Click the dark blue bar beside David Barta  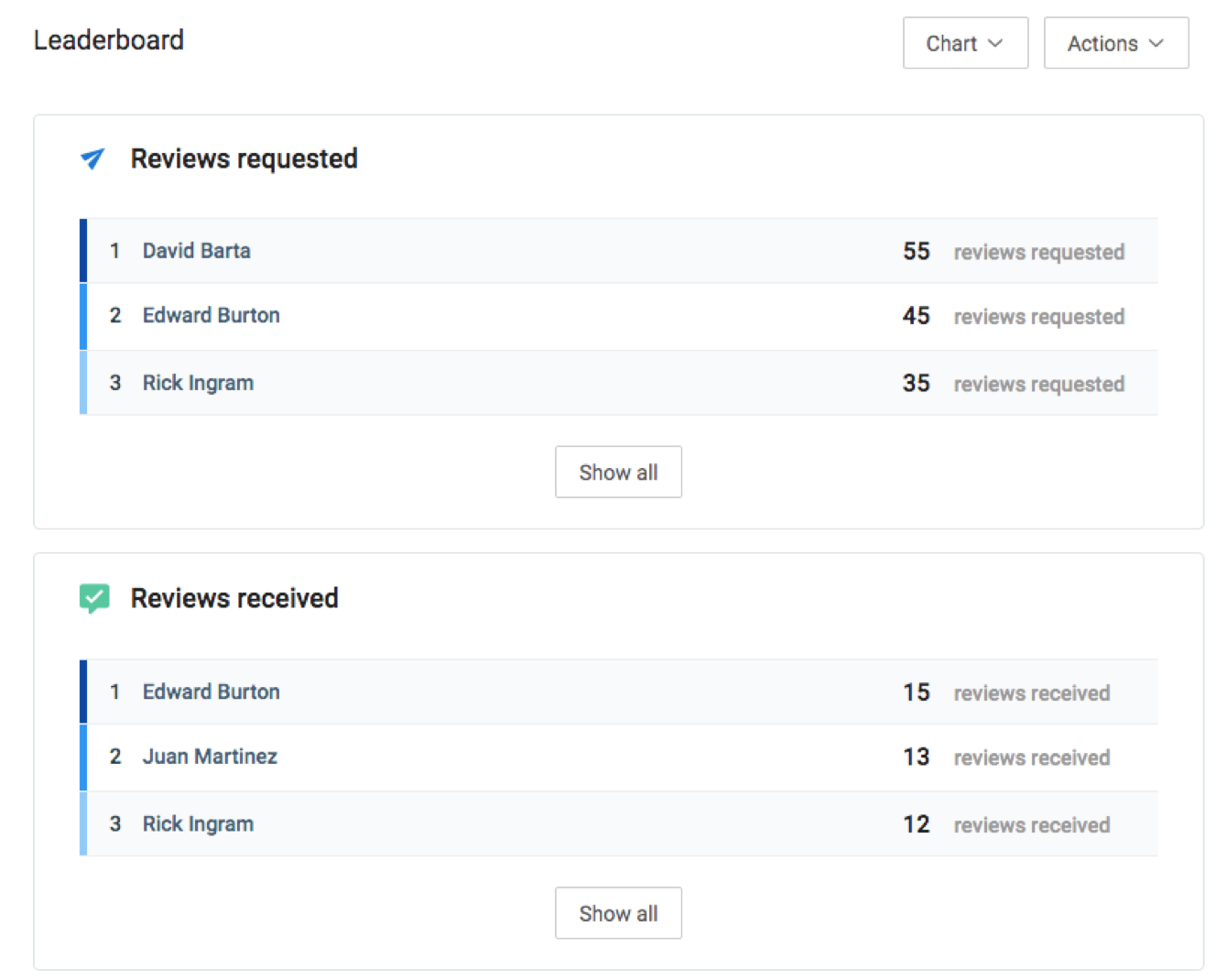(x=83, y=251)
